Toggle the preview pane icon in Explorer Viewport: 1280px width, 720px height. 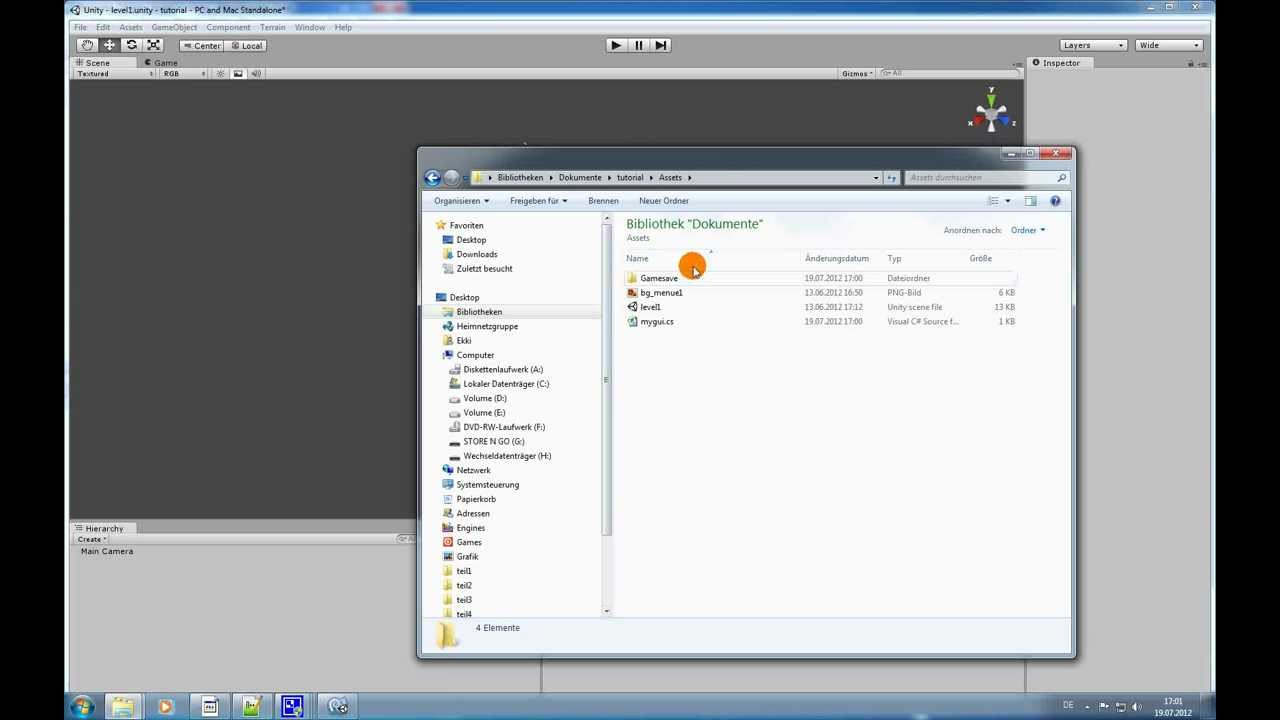click(x=1030, y=201)
